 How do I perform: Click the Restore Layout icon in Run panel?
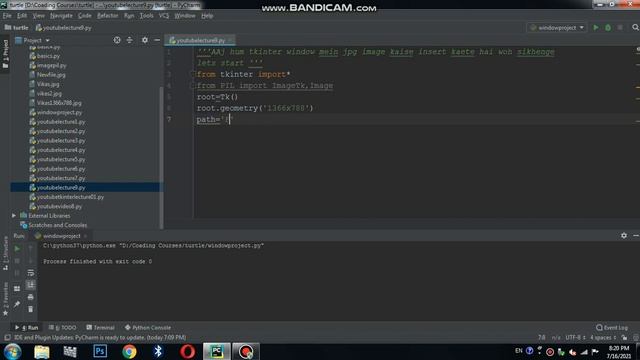click(17, 289)
